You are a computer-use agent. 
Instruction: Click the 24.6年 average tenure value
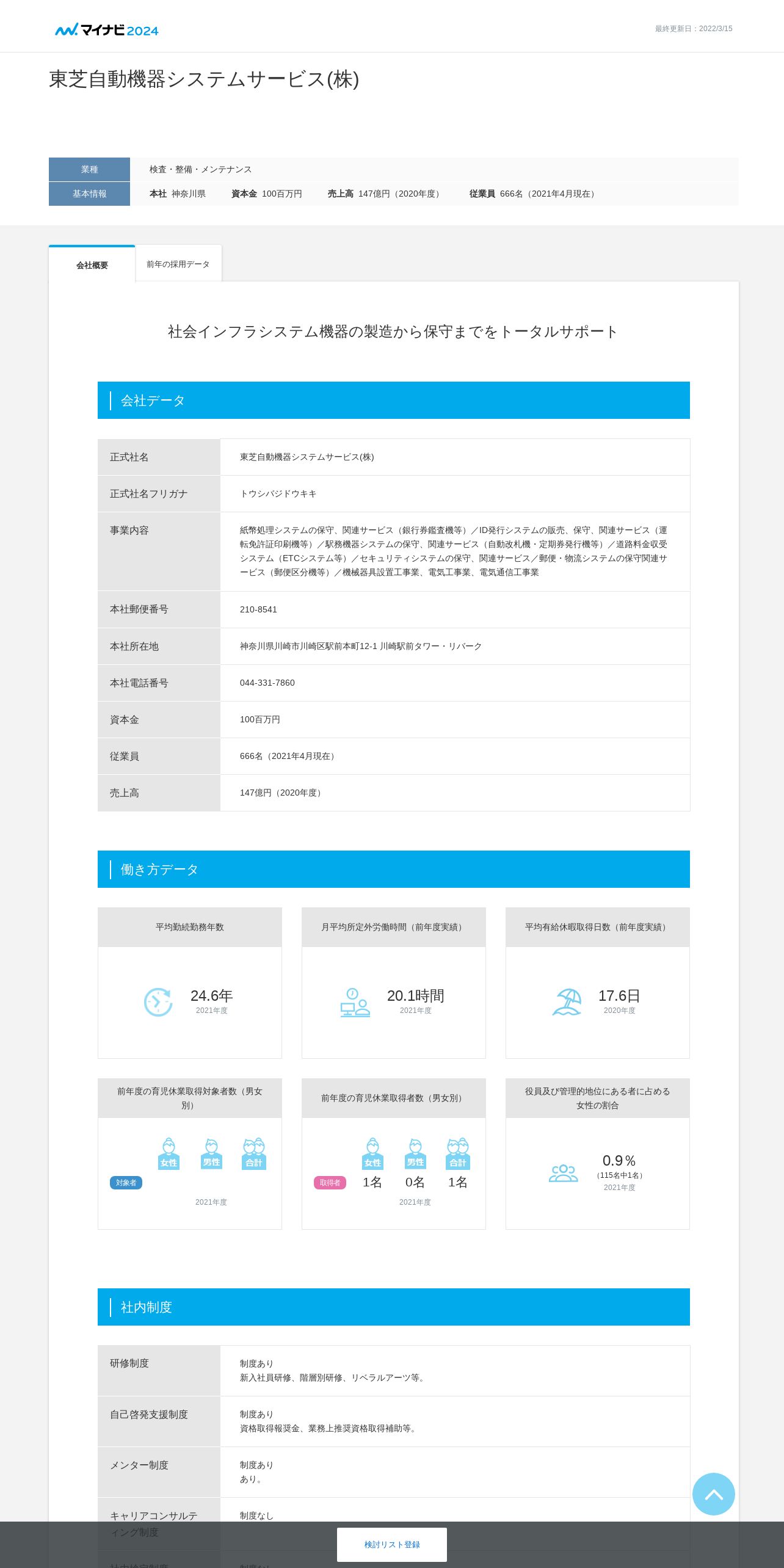(x=211, y=996)
